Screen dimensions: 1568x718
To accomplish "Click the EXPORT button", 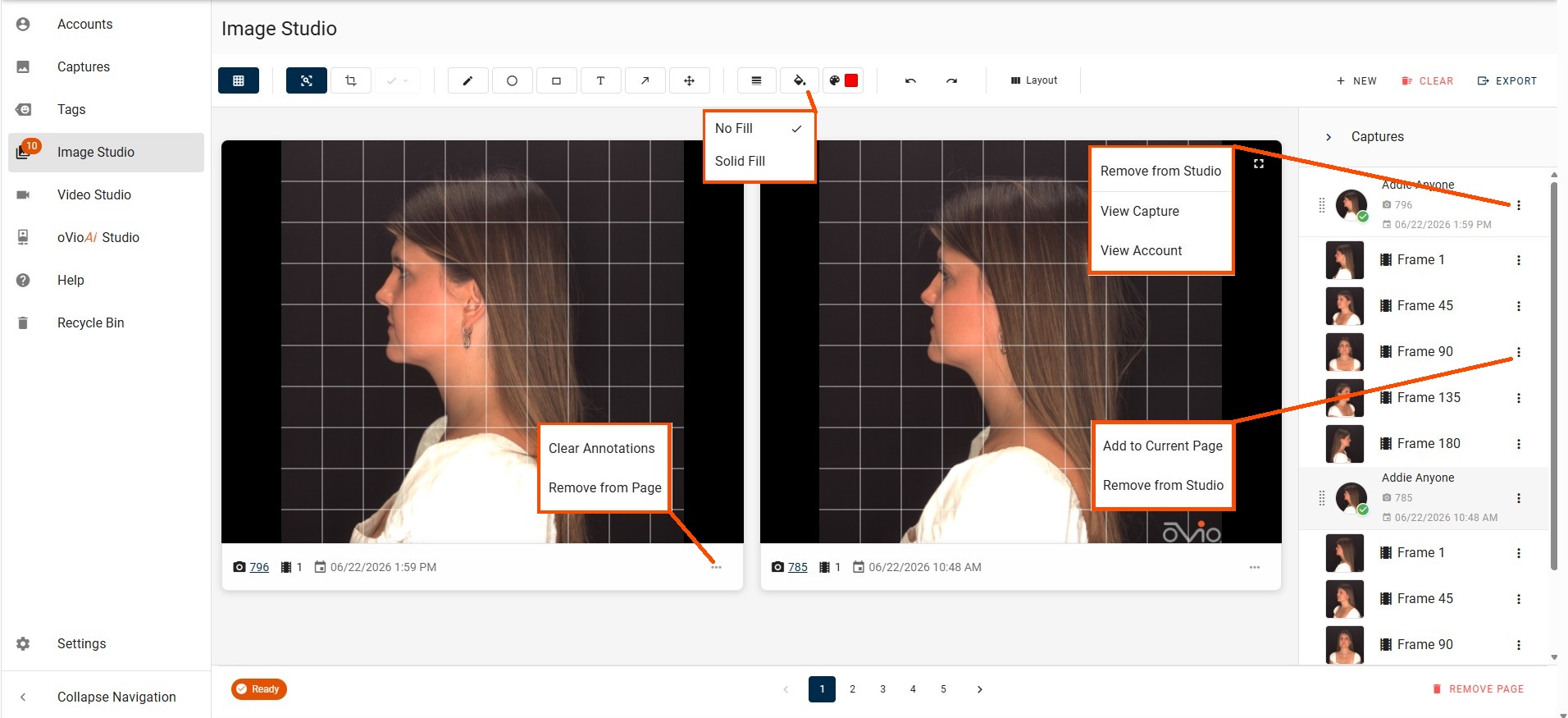I will click(x=1507, y=80).
